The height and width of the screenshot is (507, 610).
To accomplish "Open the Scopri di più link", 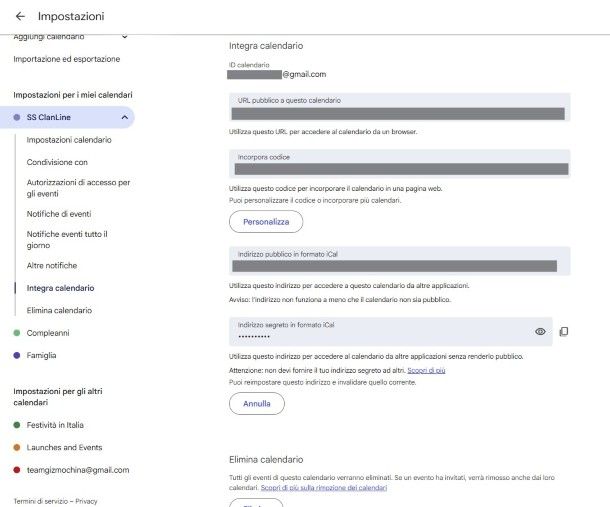I will point(426,371).
